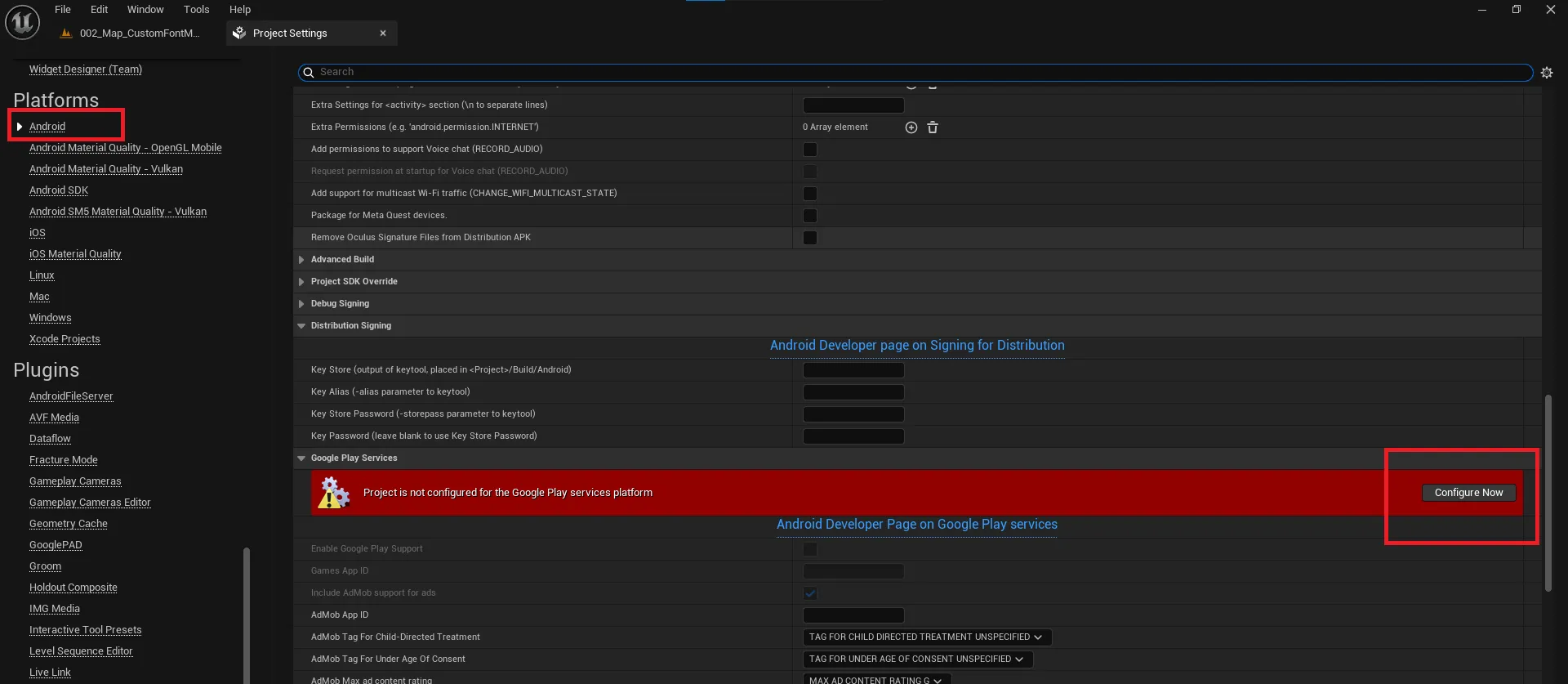1568x684 pixels.
Task: Select Android SM5 Material Quality - Vulkan
Action: [118, 212]
